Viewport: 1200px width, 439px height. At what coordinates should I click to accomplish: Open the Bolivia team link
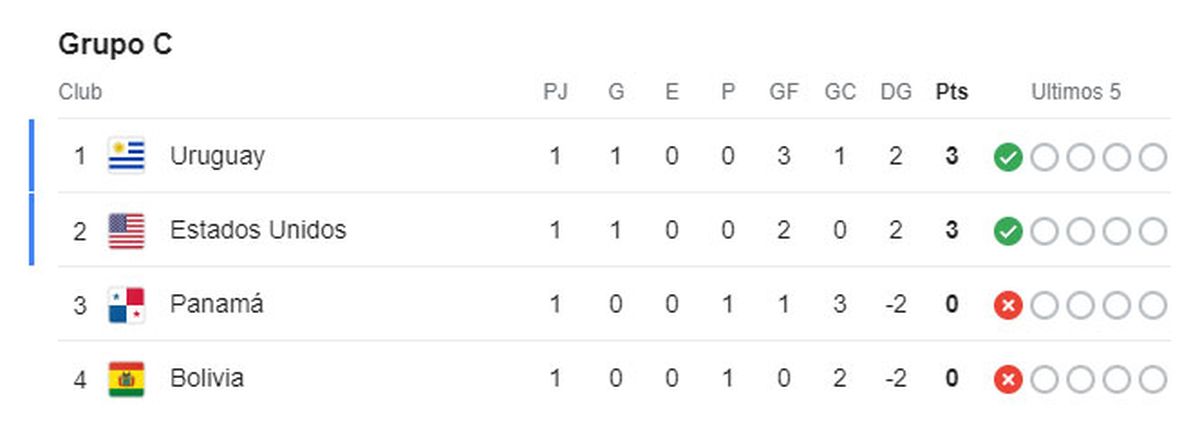point(207,379)
